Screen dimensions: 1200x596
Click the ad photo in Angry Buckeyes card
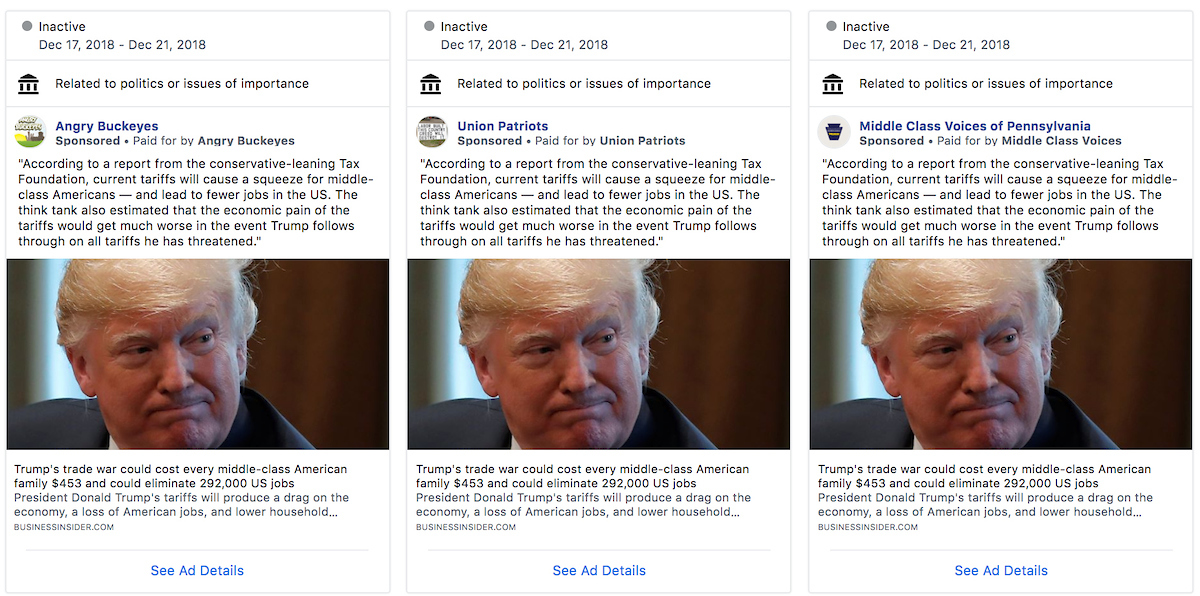(198, 354)
